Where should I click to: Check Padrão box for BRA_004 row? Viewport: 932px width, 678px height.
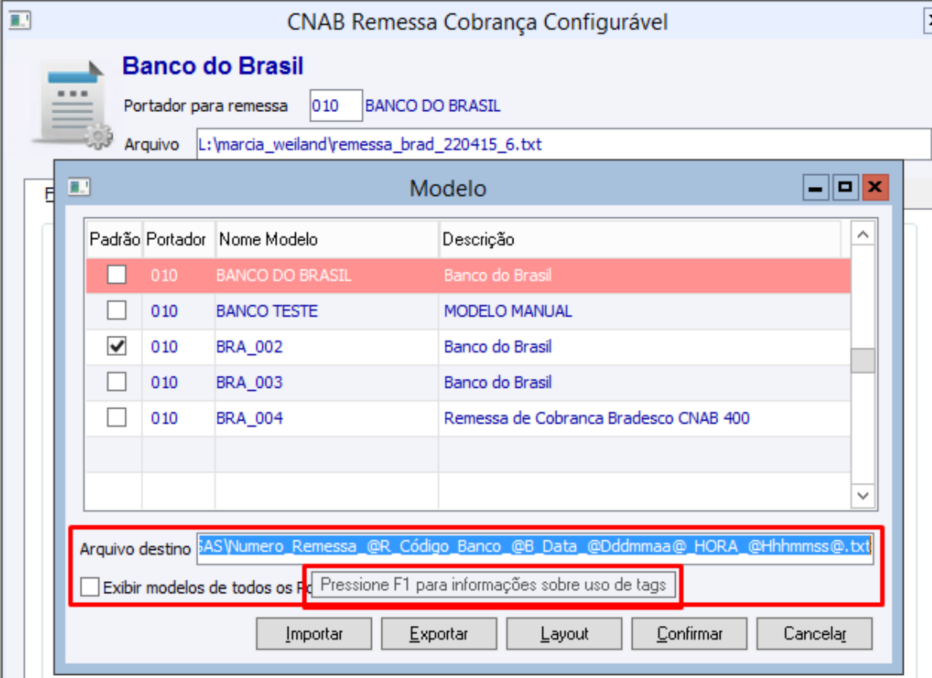(116, 418)
